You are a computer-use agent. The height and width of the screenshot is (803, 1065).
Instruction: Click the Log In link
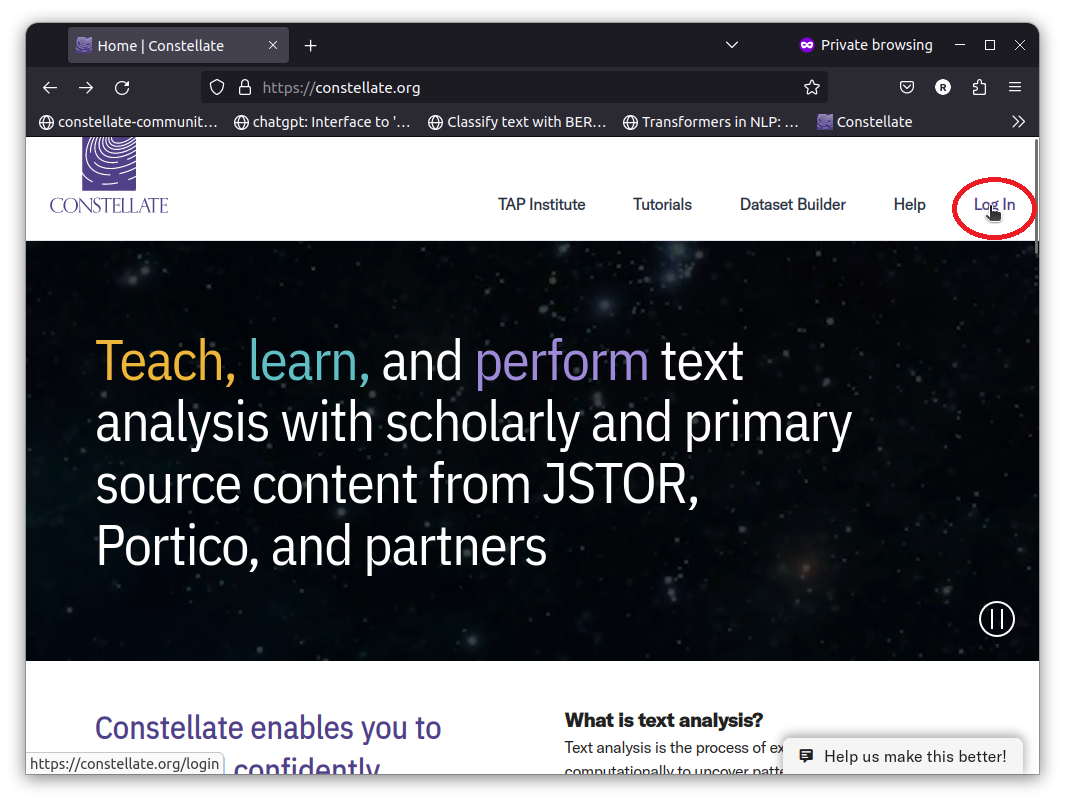click(x=994, y=204)
